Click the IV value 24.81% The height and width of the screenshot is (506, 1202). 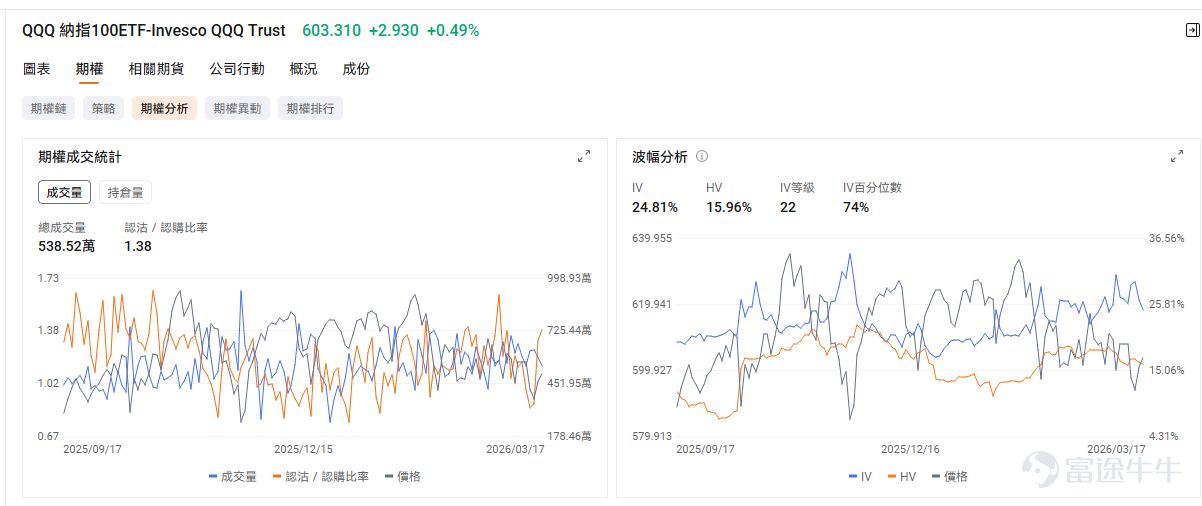pyautogui.click(x=655, y=207)
